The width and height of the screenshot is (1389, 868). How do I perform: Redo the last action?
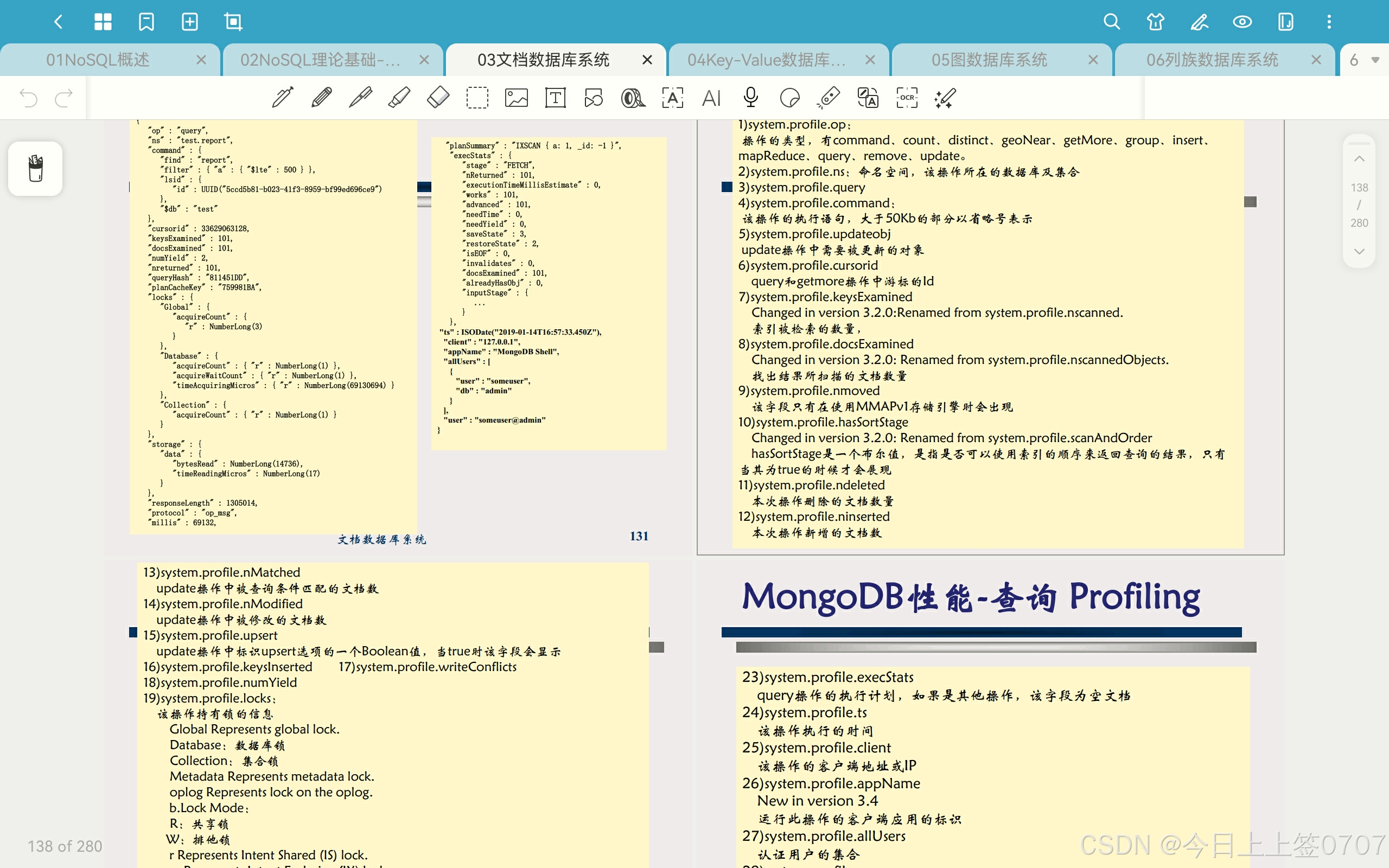tap(63, 98)
